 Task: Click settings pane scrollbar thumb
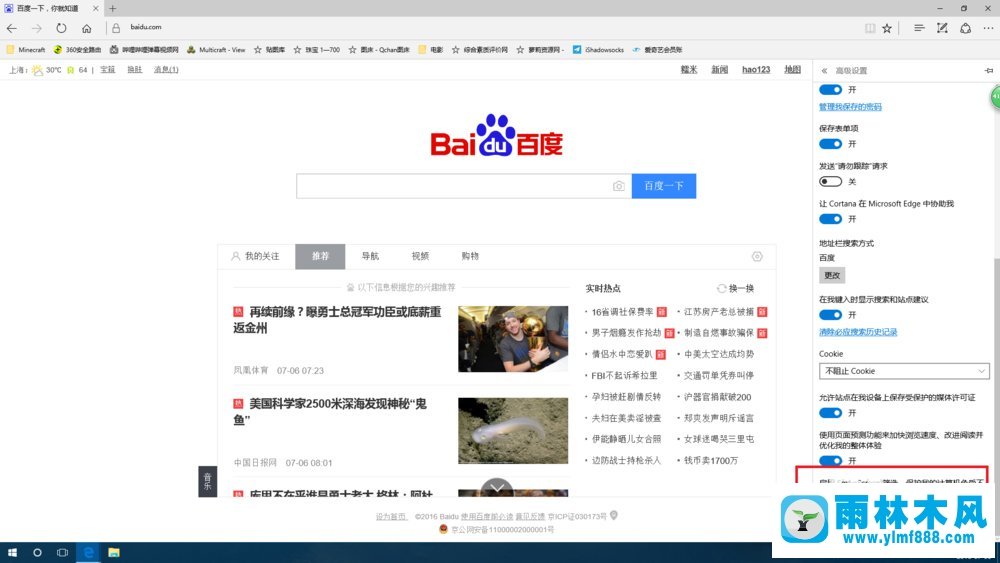tap(996, 370)
